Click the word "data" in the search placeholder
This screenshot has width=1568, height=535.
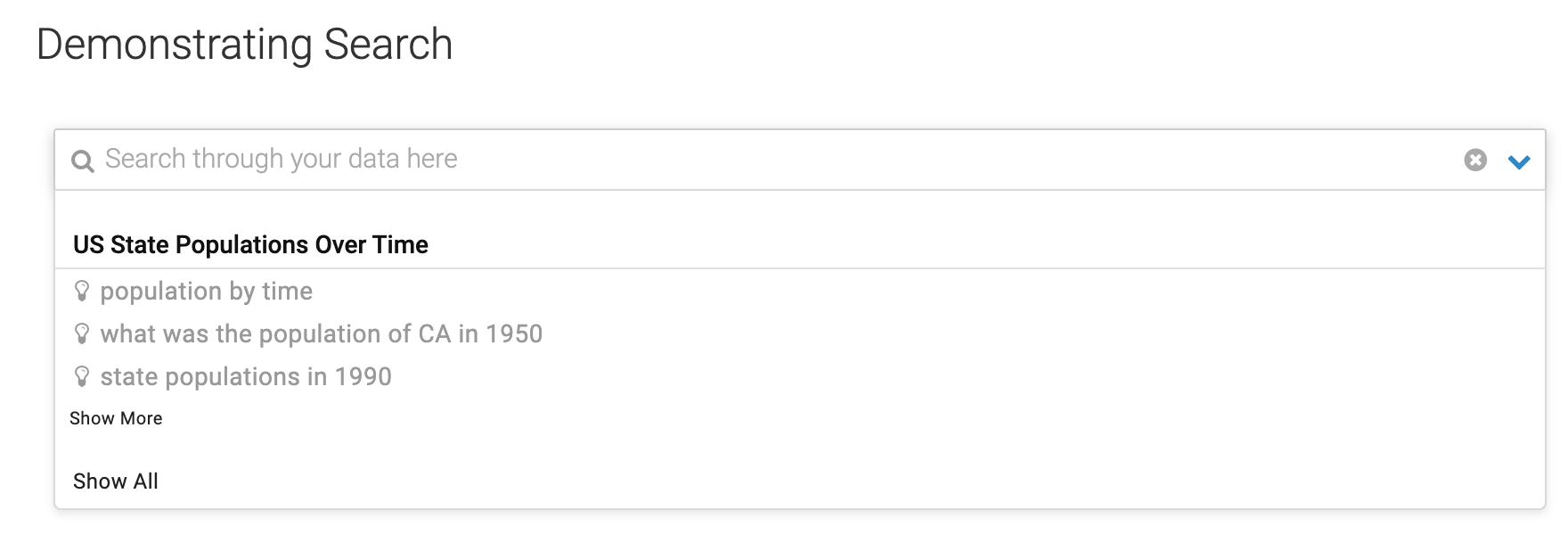(x=373, y=159)
